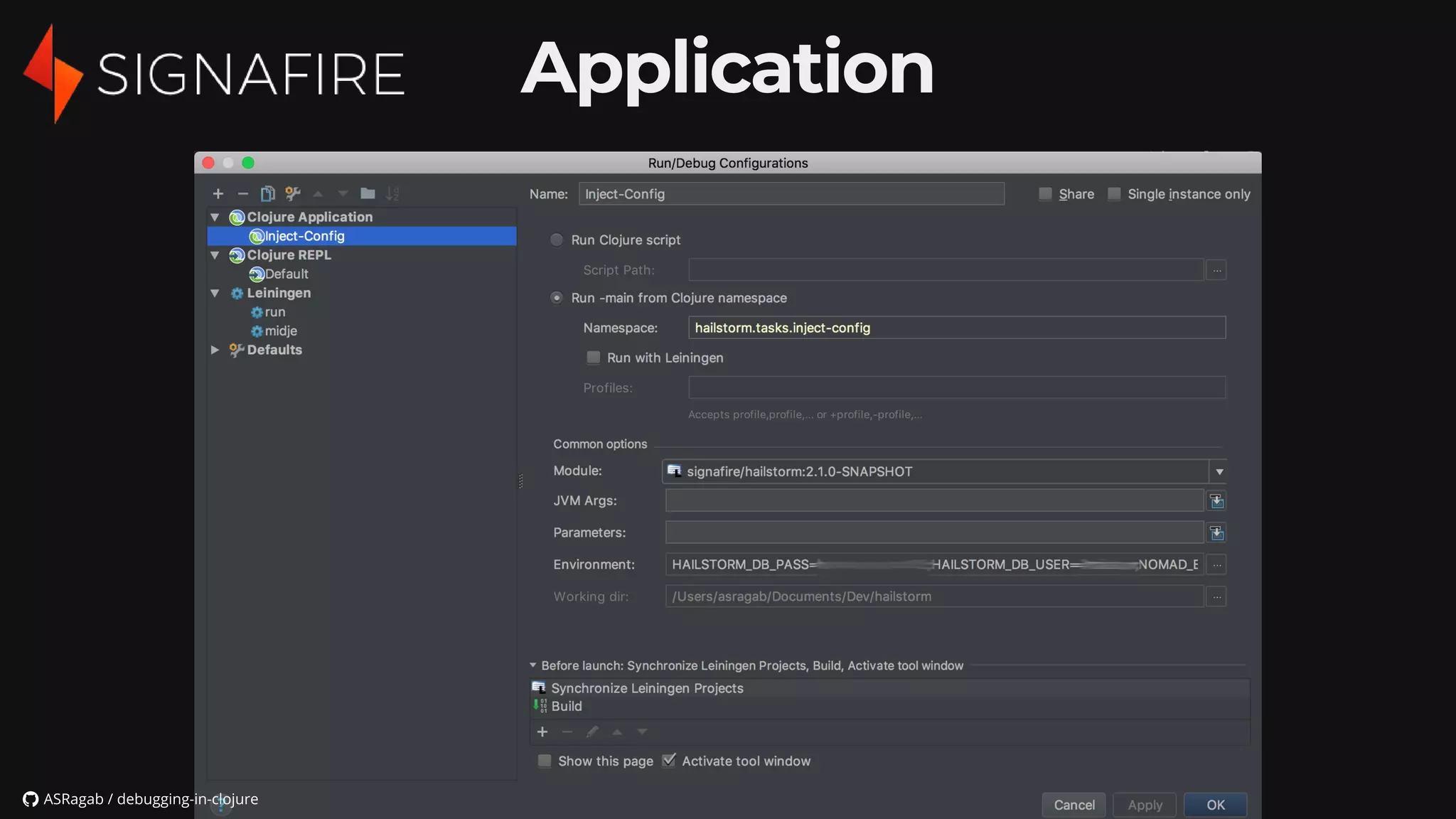Click the Clojure REPL group icon
The height and width of the screenshot is (819, 1456).
(x=237, y=255)
